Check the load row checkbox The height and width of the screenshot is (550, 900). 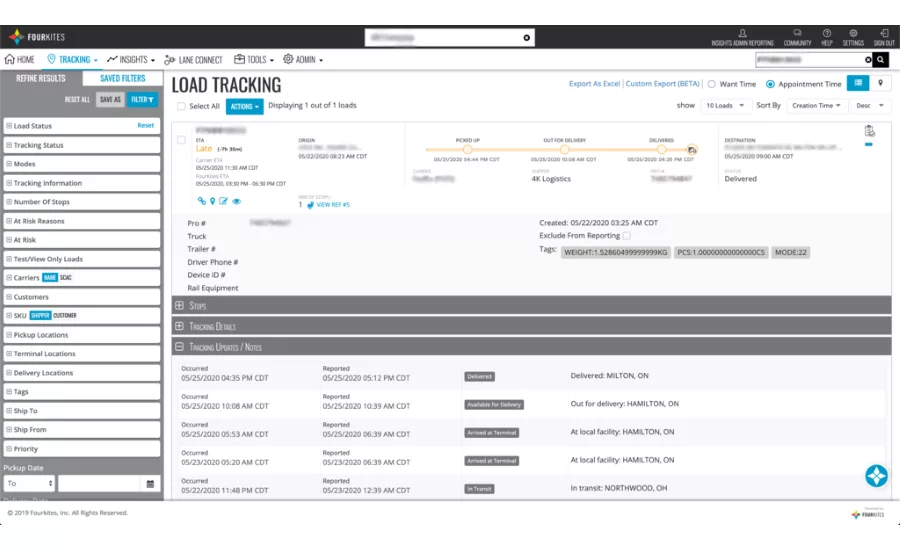pyautogui.click(x=181, y=140)
